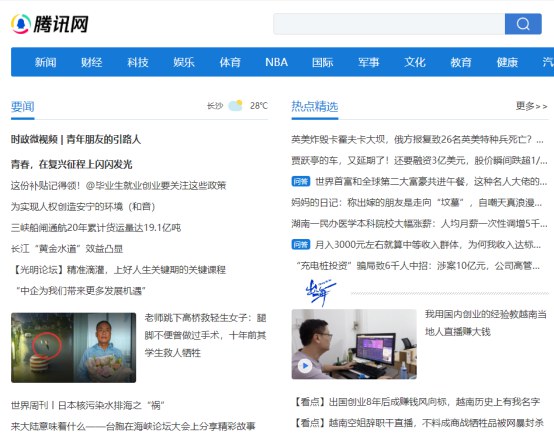Open 三峡船闸通航20年 article

coord(96,227)
